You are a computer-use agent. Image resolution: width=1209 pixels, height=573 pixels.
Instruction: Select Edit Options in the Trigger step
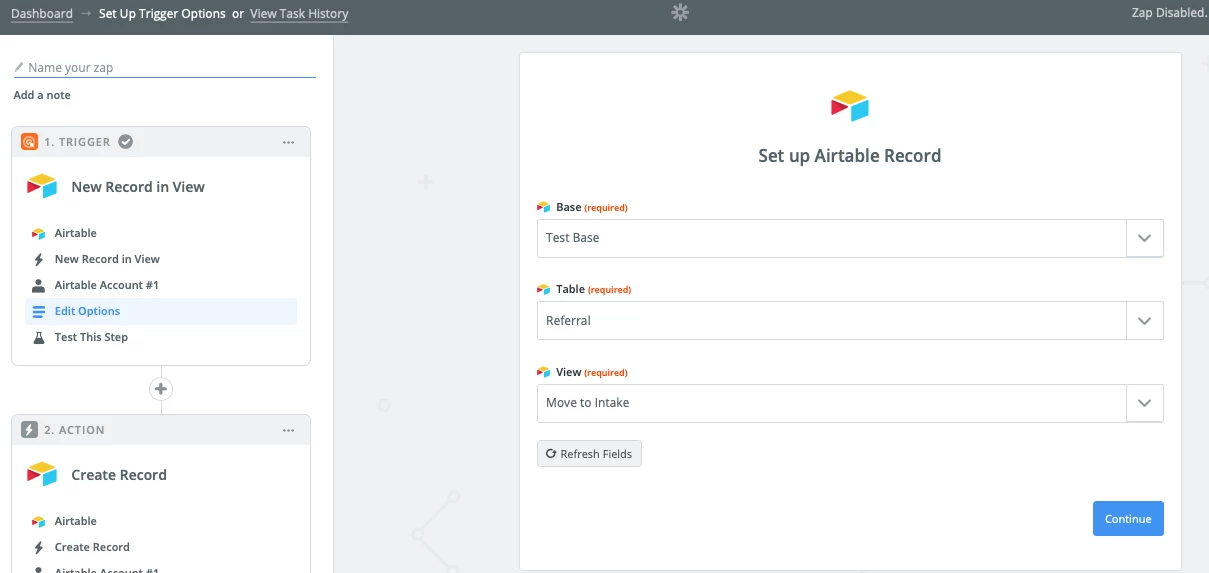click(161, 311)
